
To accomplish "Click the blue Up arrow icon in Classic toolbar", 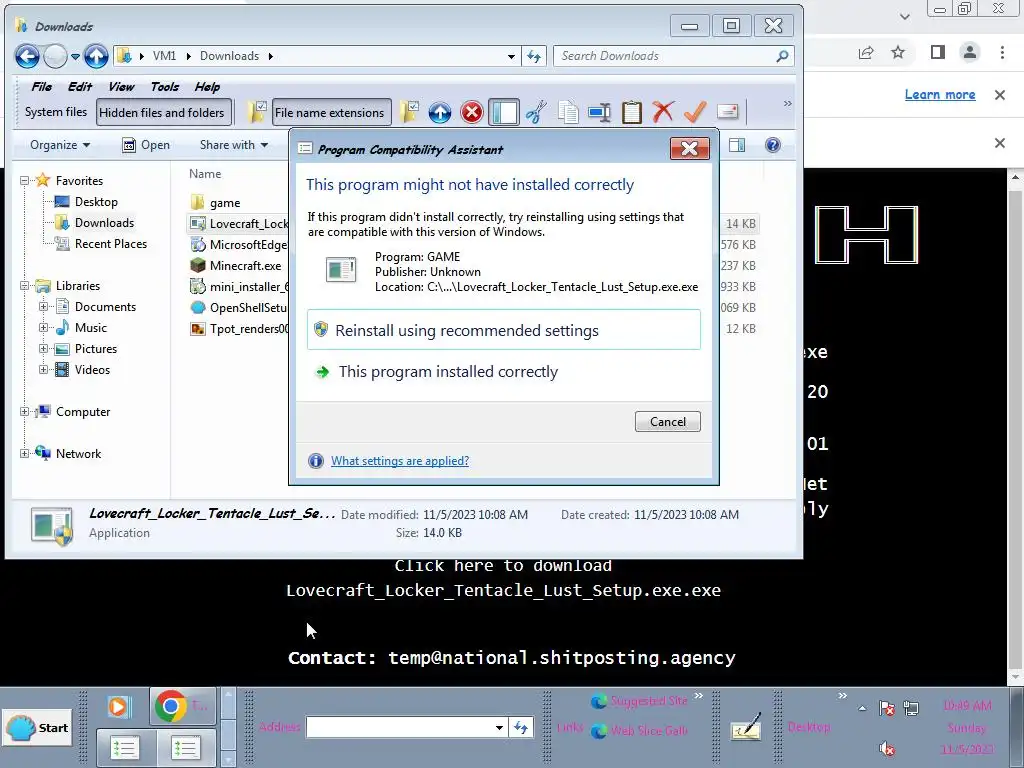I will coord(440,112).
